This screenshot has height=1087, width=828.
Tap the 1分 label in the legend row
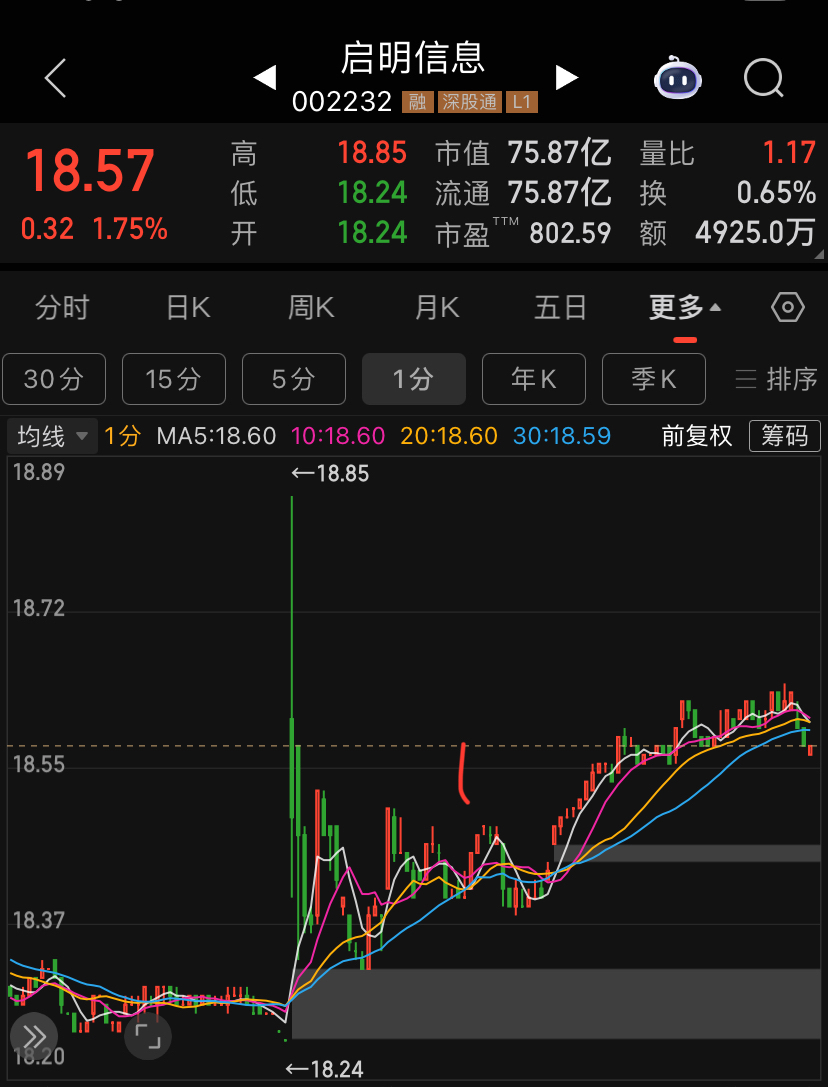pyautogui.click(x=122, y=436)
